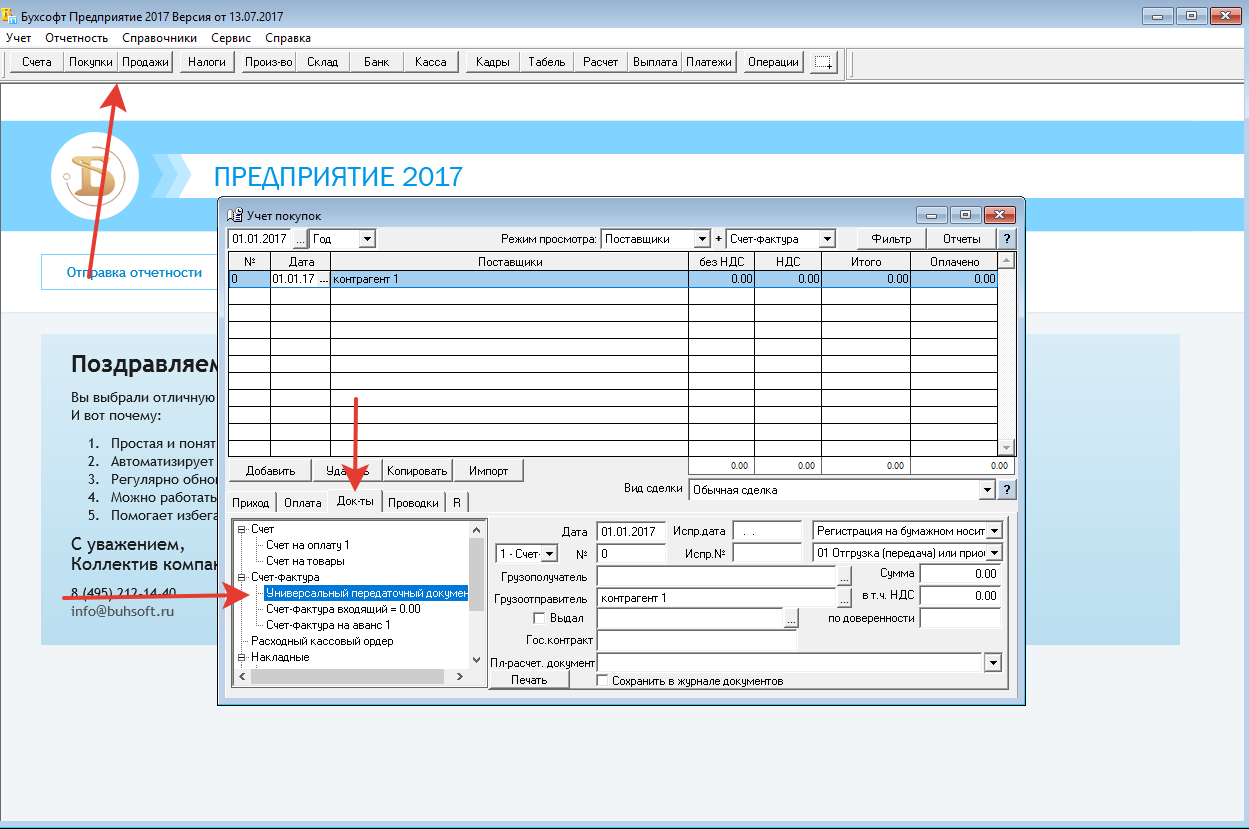Open the Касса toolbar section
The image size is (1249, 829).
[x=431, y=62]
